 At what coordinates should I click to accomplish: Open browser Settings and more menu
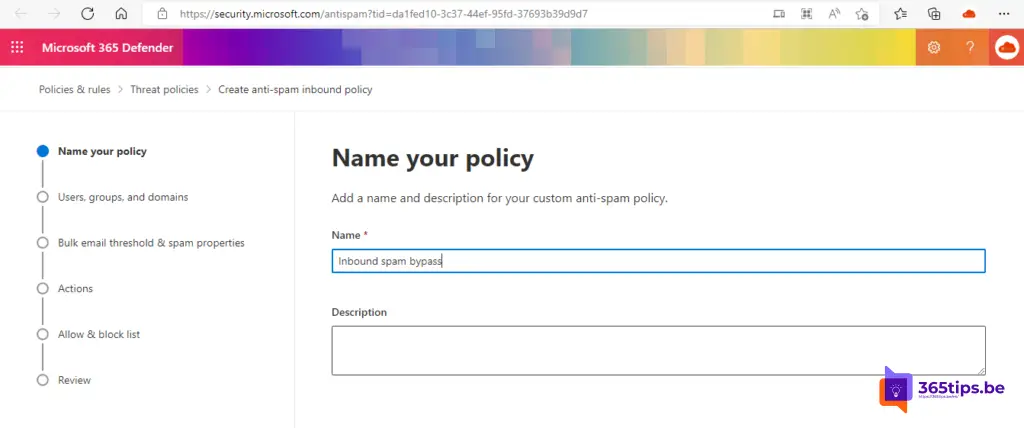[1004, 14]
